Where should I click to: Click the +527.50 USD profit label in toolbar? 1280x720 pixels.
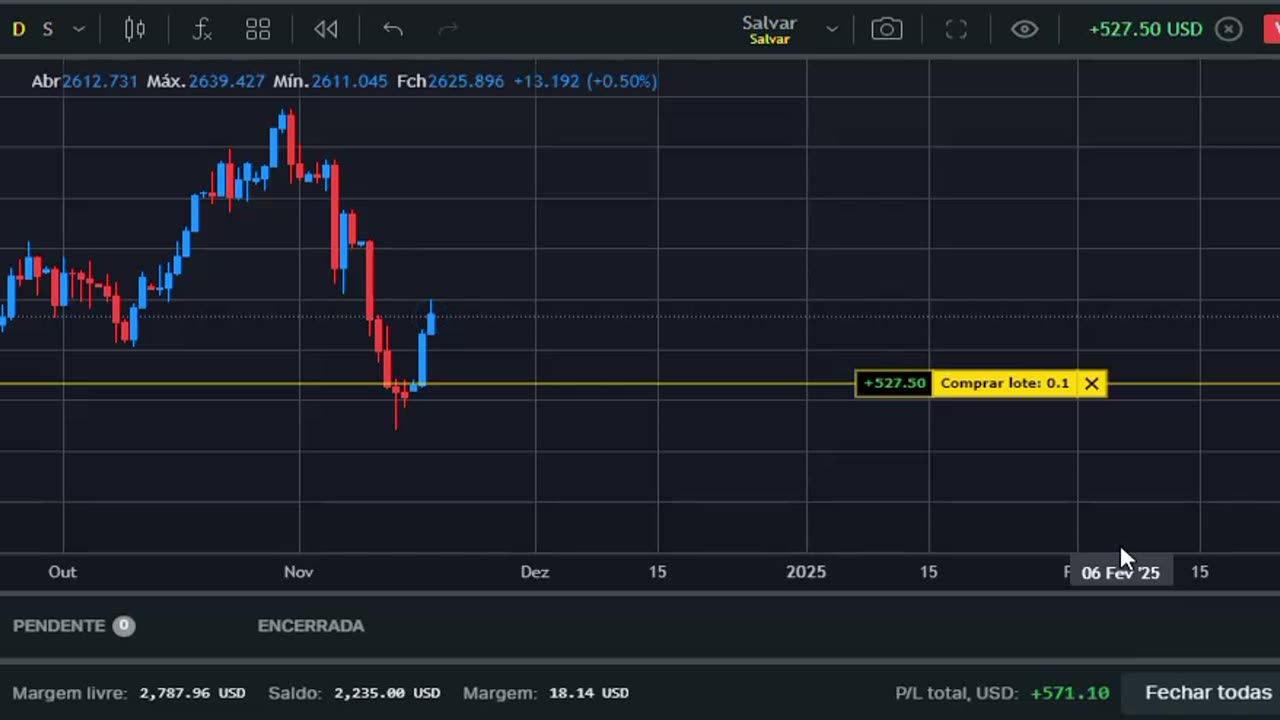[x=1146, y=29]
